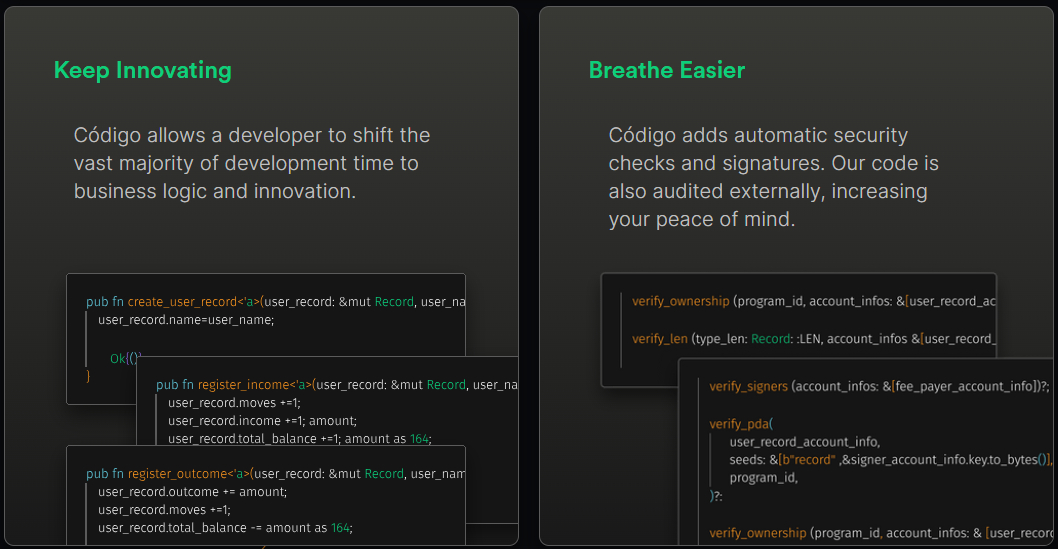Select the register_outcome function signature line
Image resolution: width=1058 pixels, height=549 pixels.
click(x=275, y=473)
